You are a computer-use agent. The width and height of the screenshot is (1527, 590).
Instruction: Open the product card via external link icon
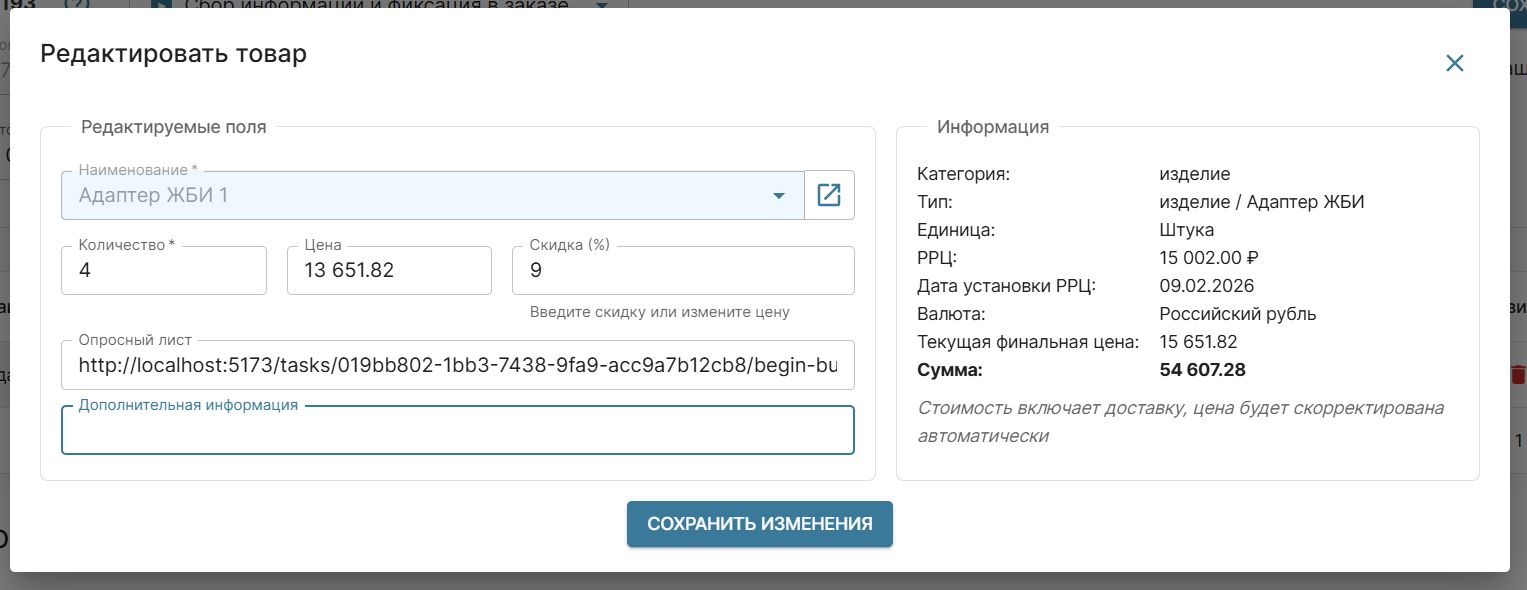tap(829, 195)
